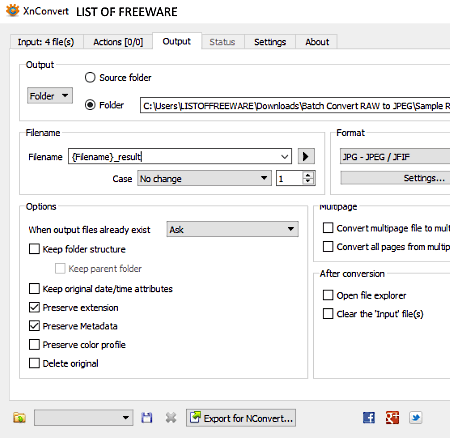Image resolution: width=450 pixels, height=438 pixels.
Task: Expand the Case No change dropdown
Action: click(204, 178)
